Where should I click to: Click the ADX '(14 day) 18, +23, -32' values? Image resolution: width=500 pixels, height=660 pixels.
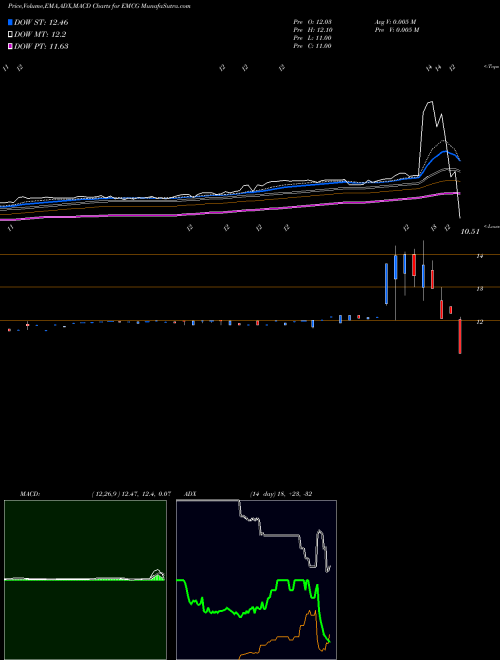click(281, 494)
